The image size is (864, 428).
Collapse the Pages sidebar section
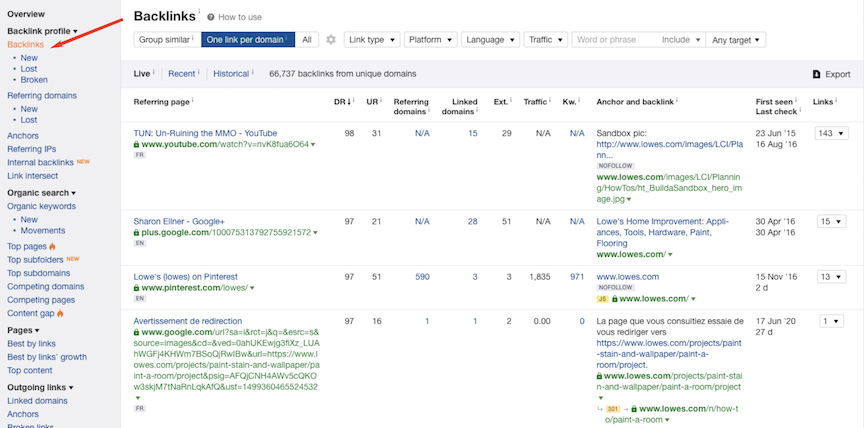pos(23,331)
